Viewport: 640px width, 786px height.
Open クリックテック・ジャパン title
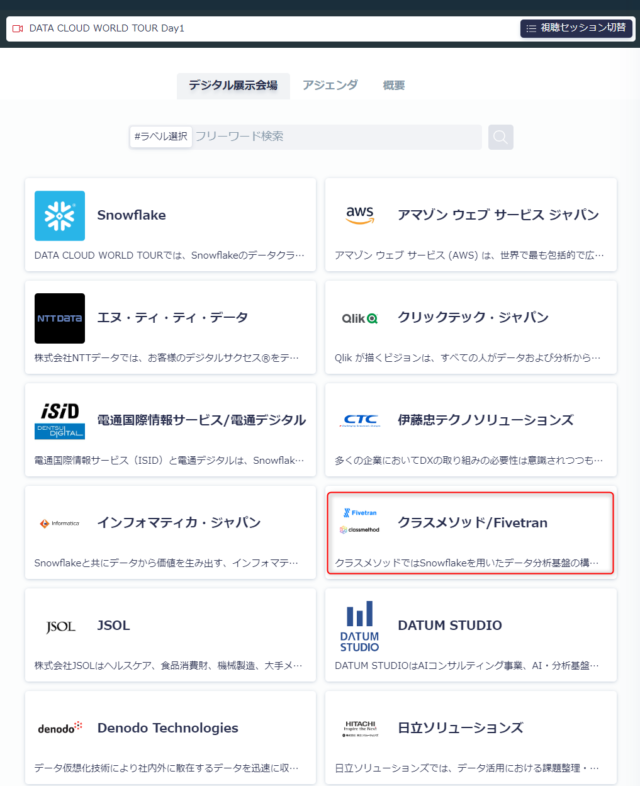pos(473,317)
